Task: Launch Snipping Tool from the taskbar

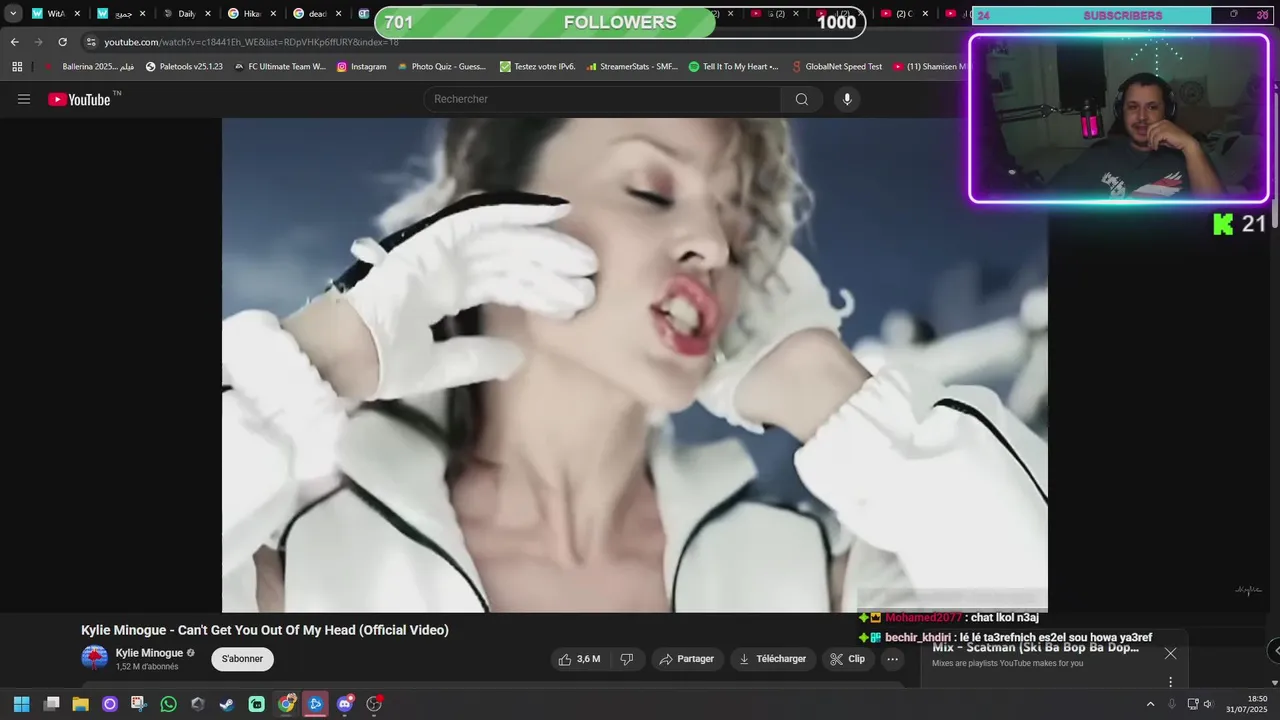Action: coord(139,704)
